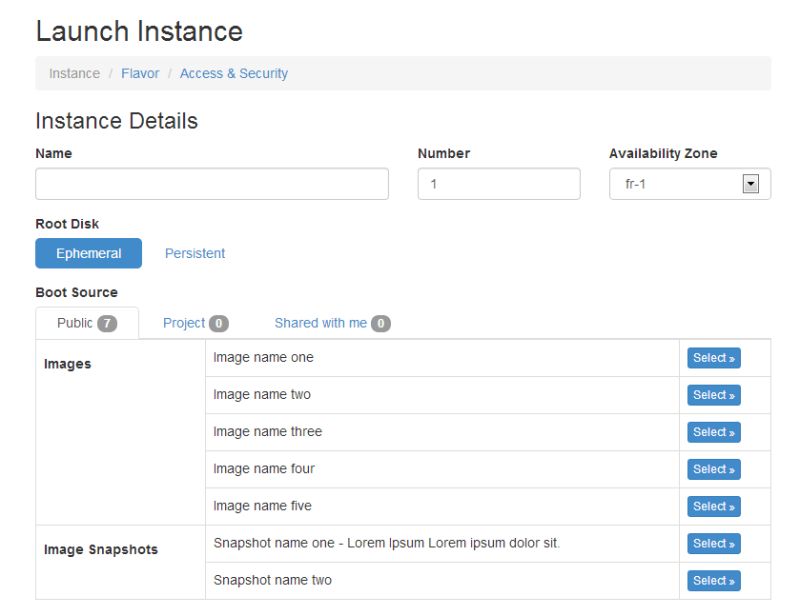Open the Access & Security breadcrumb link

coord(234,73)
